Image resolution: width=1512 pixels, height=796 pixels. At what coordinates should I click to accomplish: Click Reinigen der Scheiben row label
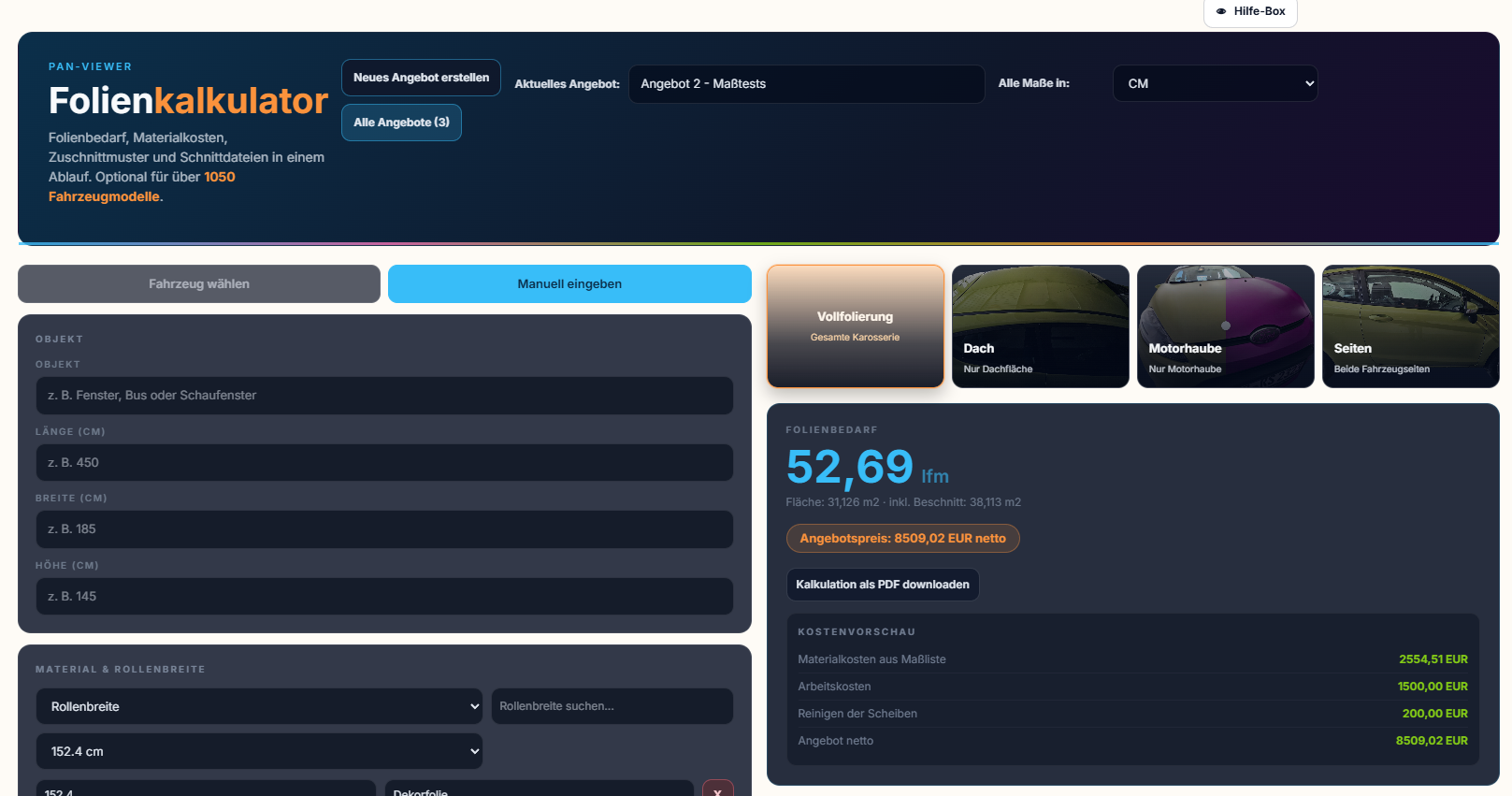(x=857, y=714)
